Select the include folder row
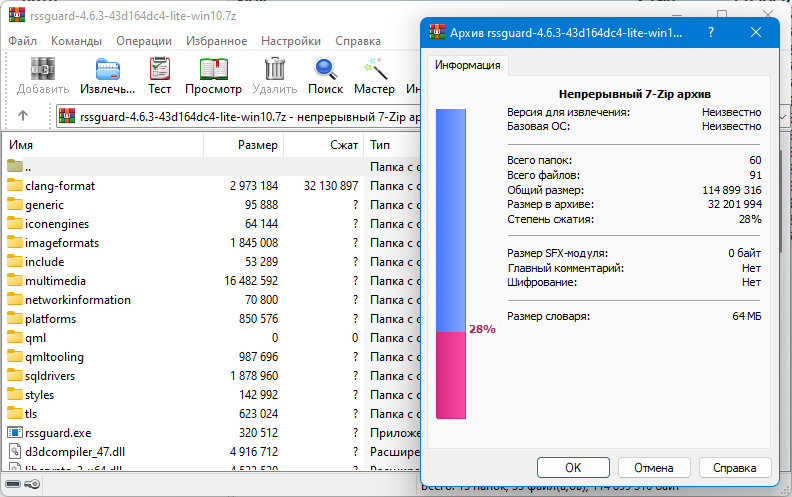This screenshot has width=792, height=497. point(211,262)
